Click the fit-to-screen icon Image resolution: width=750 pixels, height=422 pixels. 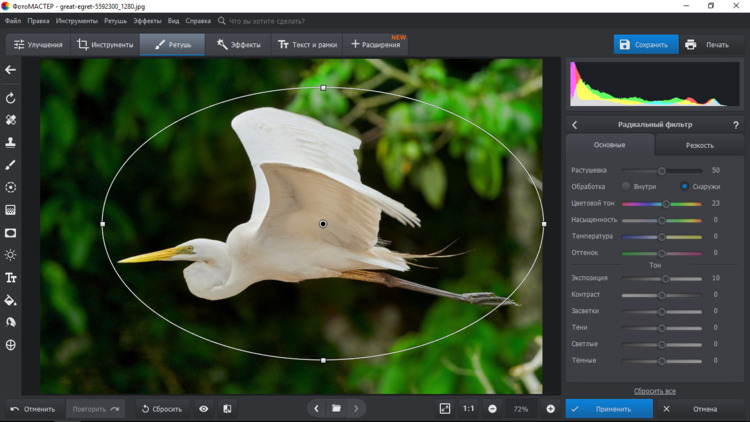pyautogui.click(x=445, y=409)
